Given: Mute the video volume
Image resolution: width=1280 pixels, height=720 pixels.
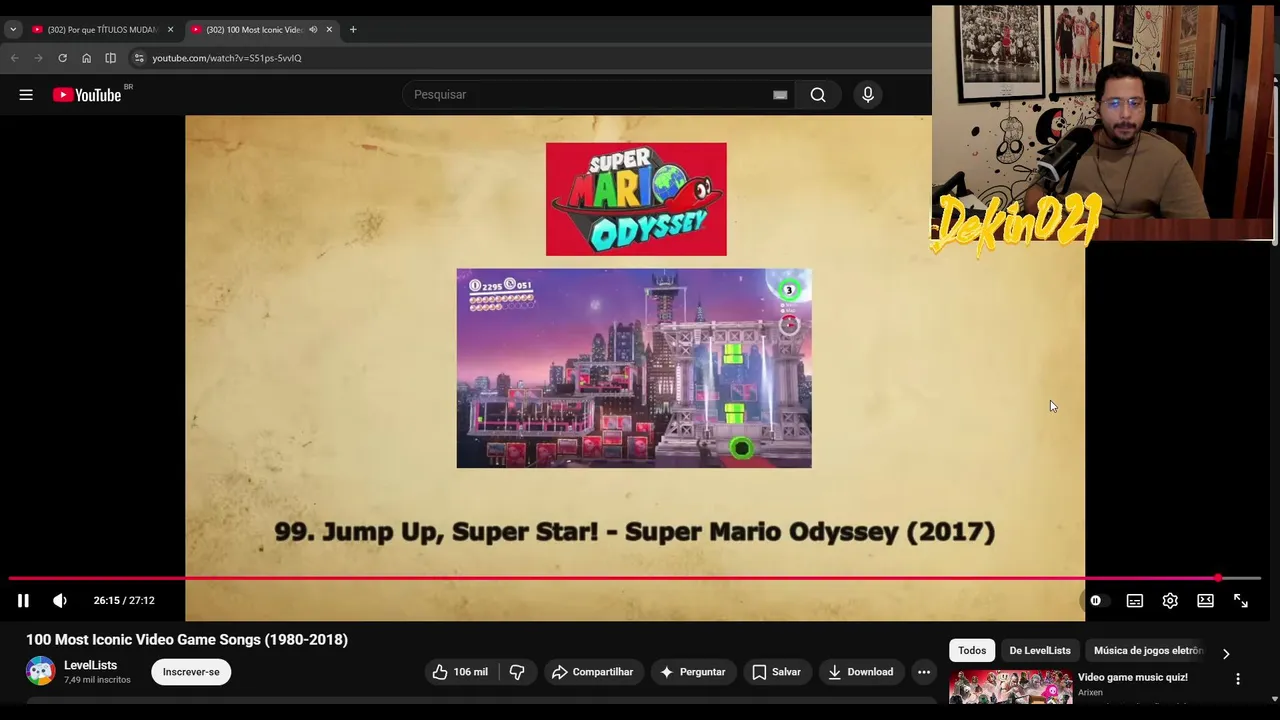Looking at the screenshot, I should [60, 601].
